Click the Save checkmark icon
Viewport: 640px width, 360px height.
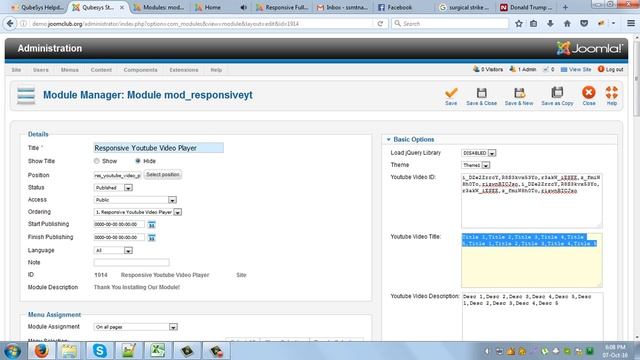click(x=451, y=93)
